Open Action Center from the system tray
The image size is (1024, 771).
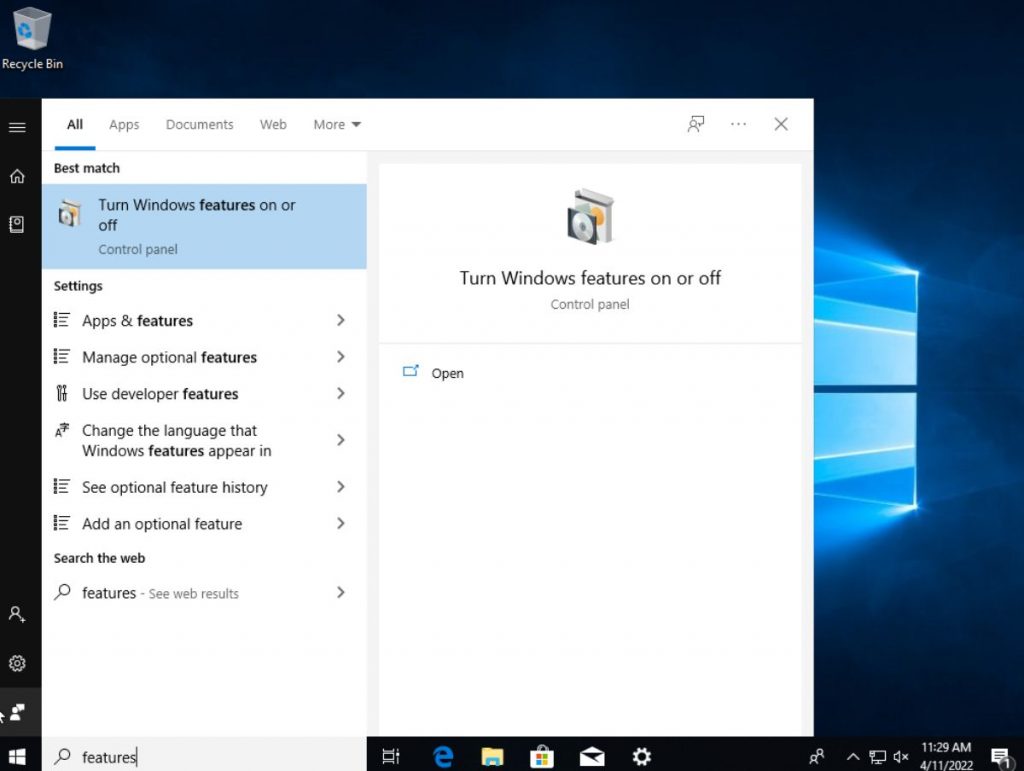(x=1001, y=756)
